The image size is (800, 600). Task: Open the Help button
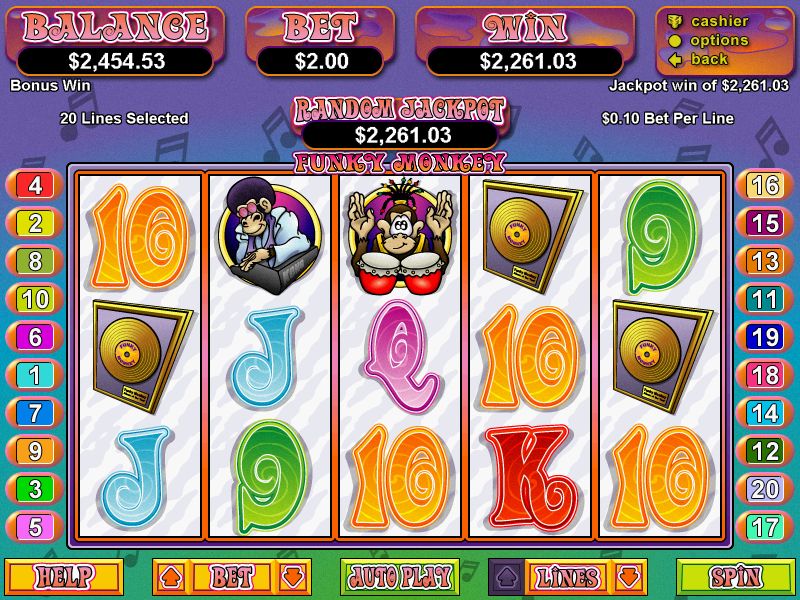pyautogui.click(x=64, y=577)
